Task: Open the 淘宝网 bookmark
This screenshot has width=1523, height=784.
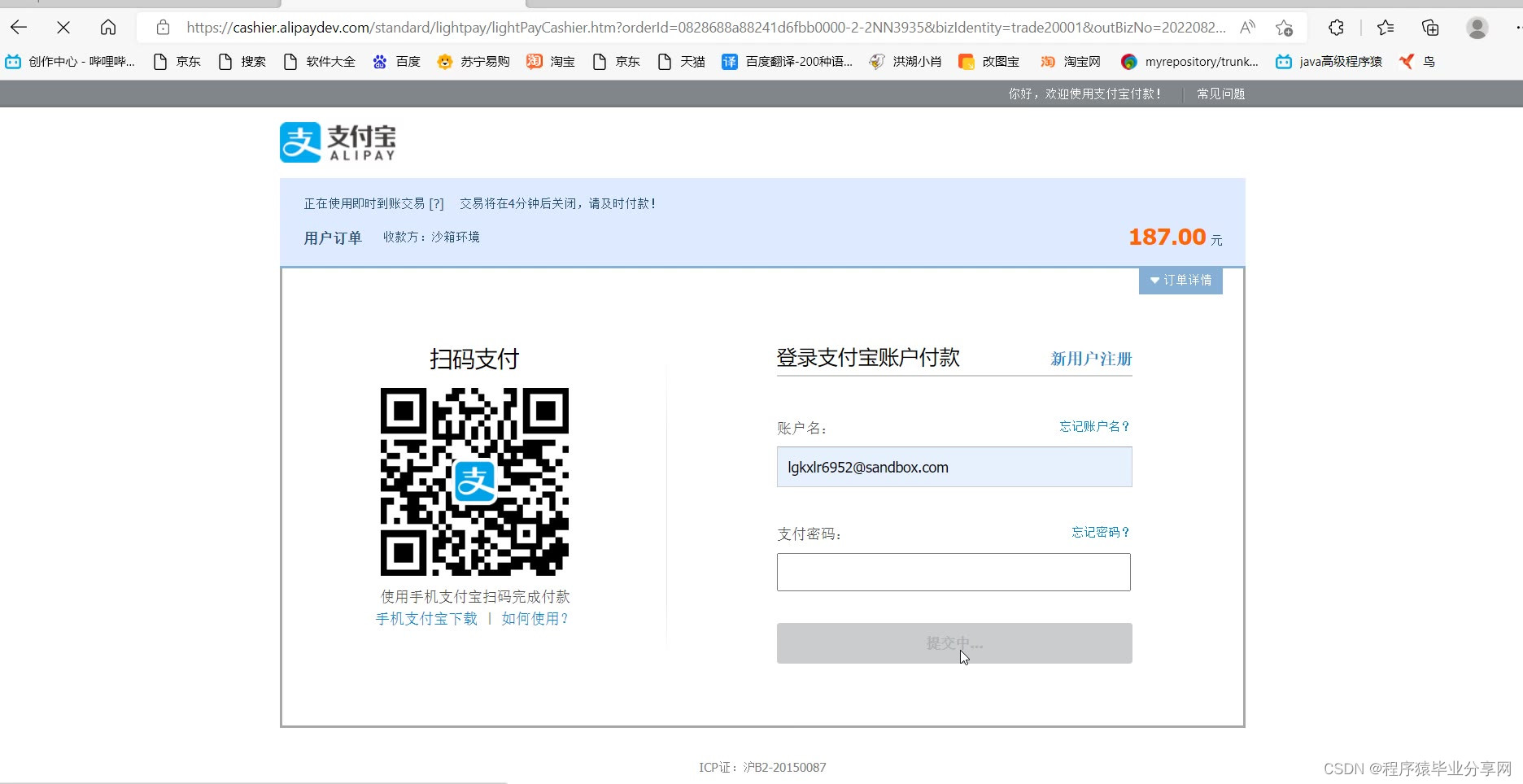Action: click(x=1070, y=62)
